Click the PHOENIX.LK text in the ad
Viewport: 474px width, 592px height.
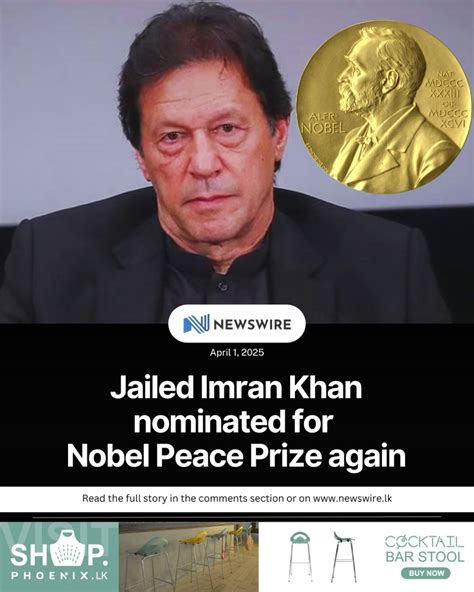click(x=60, y=576)
